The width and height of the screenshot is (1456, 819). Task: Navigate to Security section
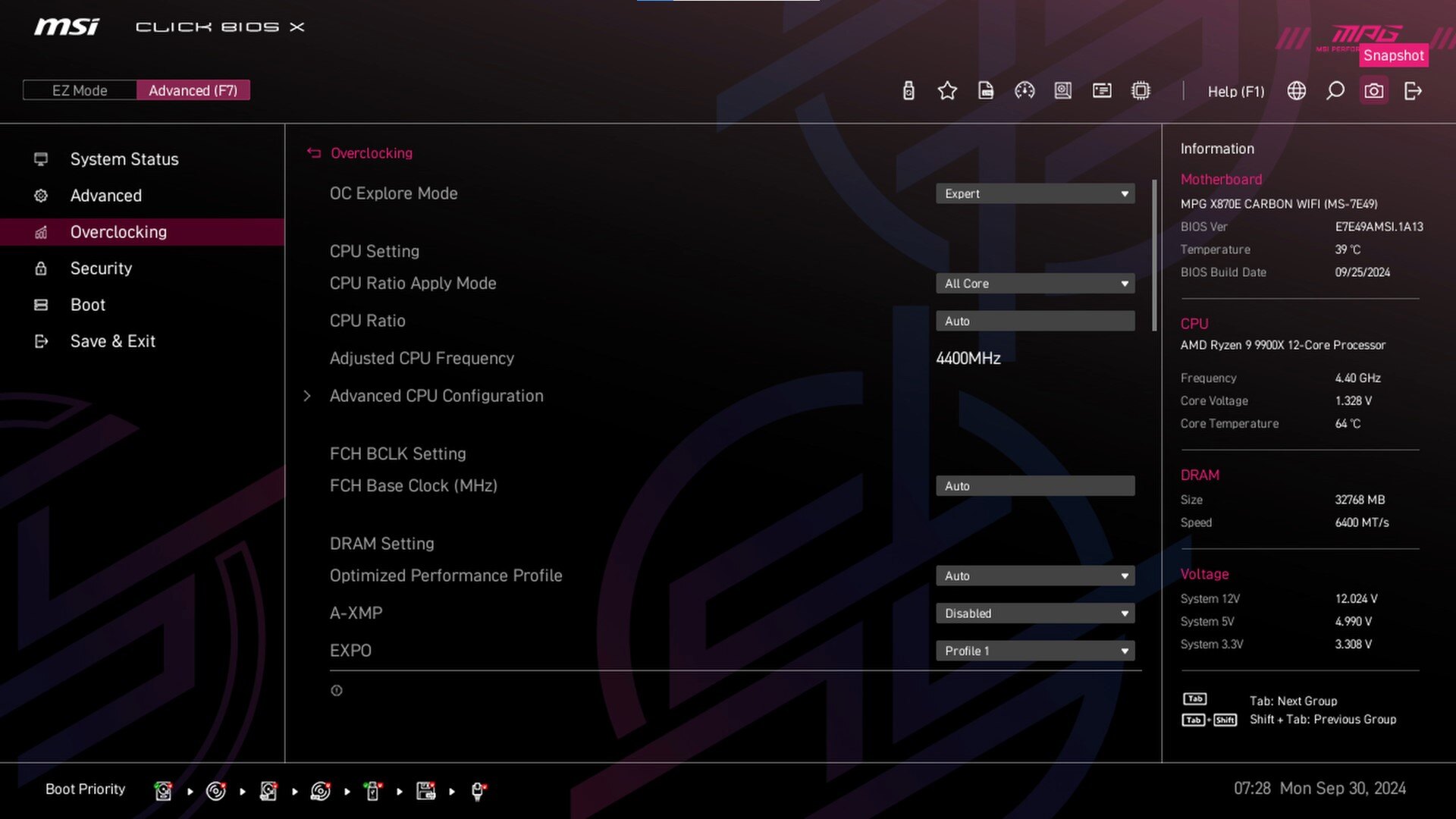coord(101,268)
